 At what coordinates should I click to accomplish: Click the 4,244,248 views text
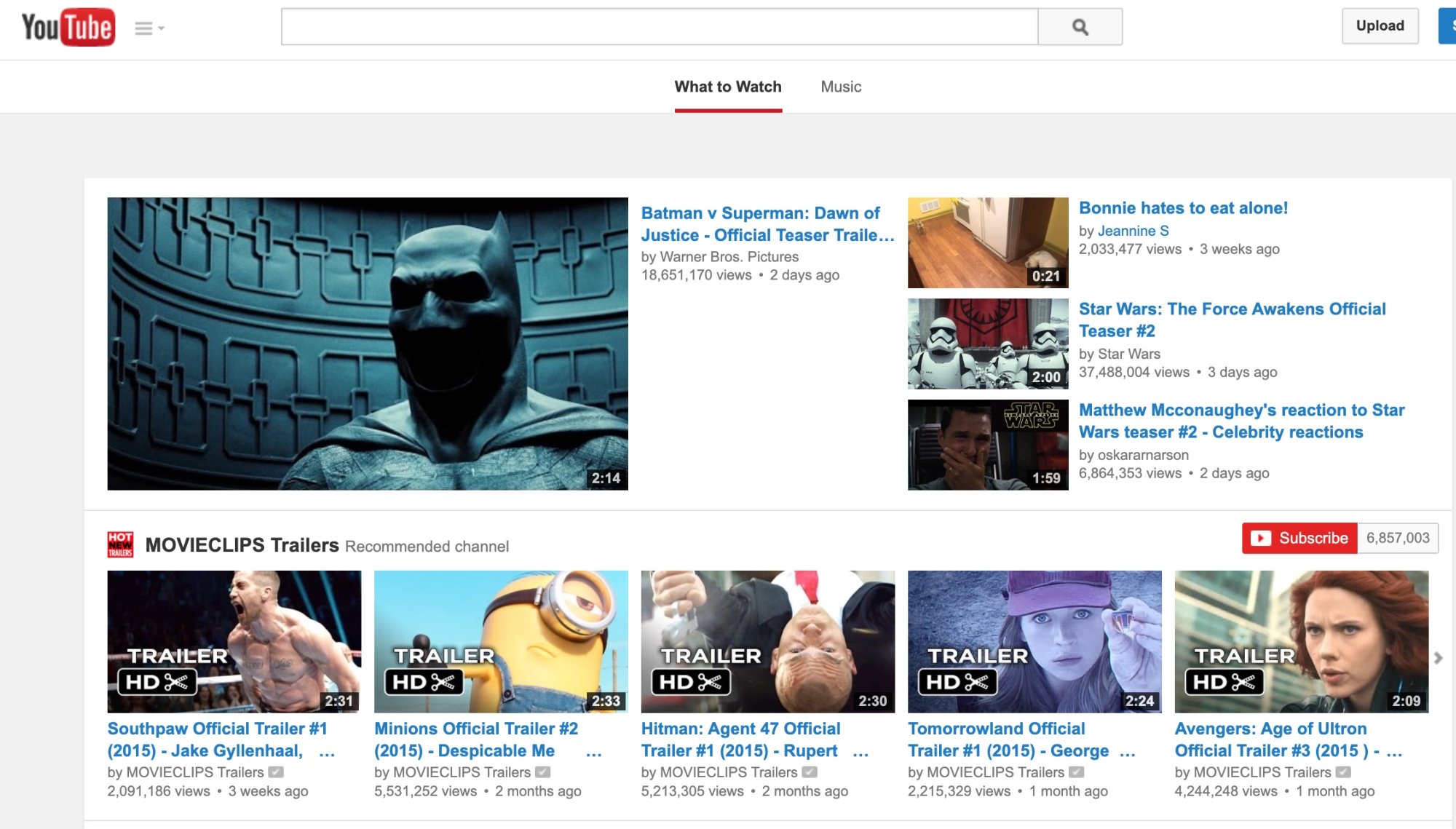click(1226, 791)
